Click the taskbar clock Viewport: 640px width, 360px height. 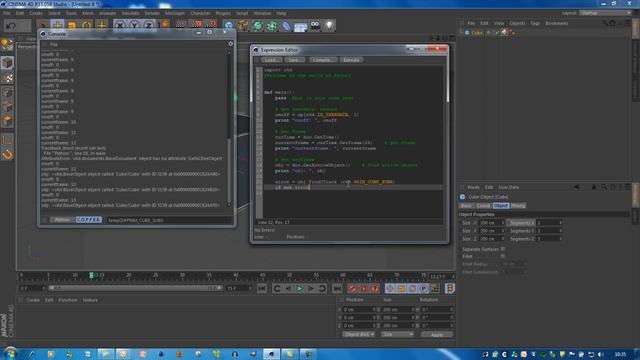(x=620, y=354)
